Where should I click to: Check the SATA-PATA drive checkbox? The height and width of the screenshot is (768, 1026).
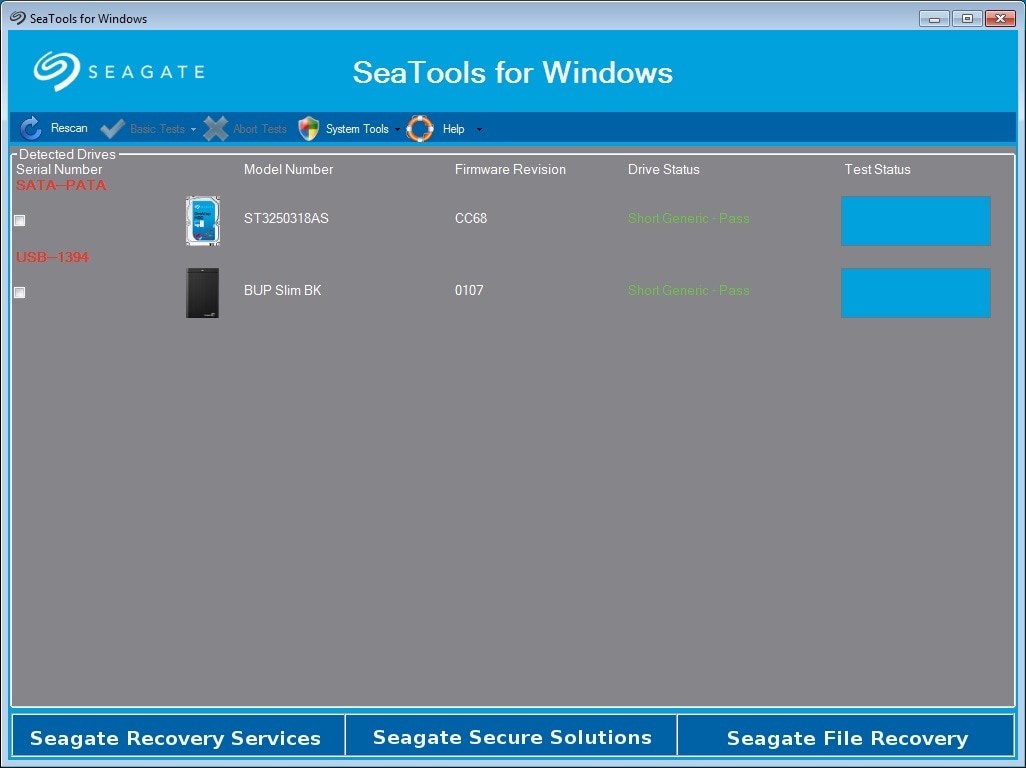(x=19, y=221)
